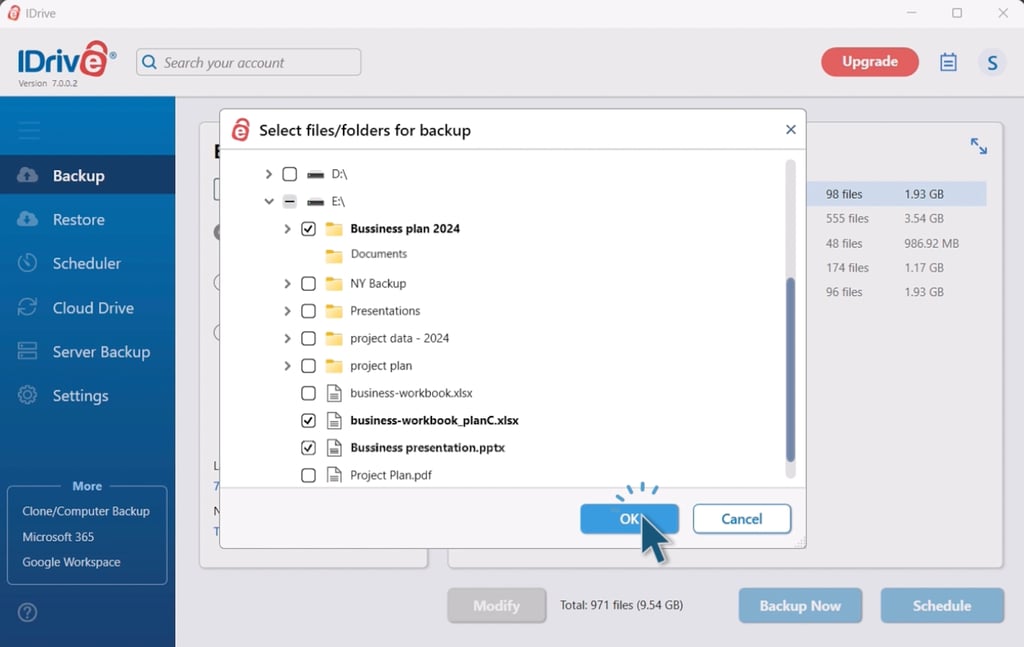Click the expand arrows icon on the panel

(x=978, y=145)
